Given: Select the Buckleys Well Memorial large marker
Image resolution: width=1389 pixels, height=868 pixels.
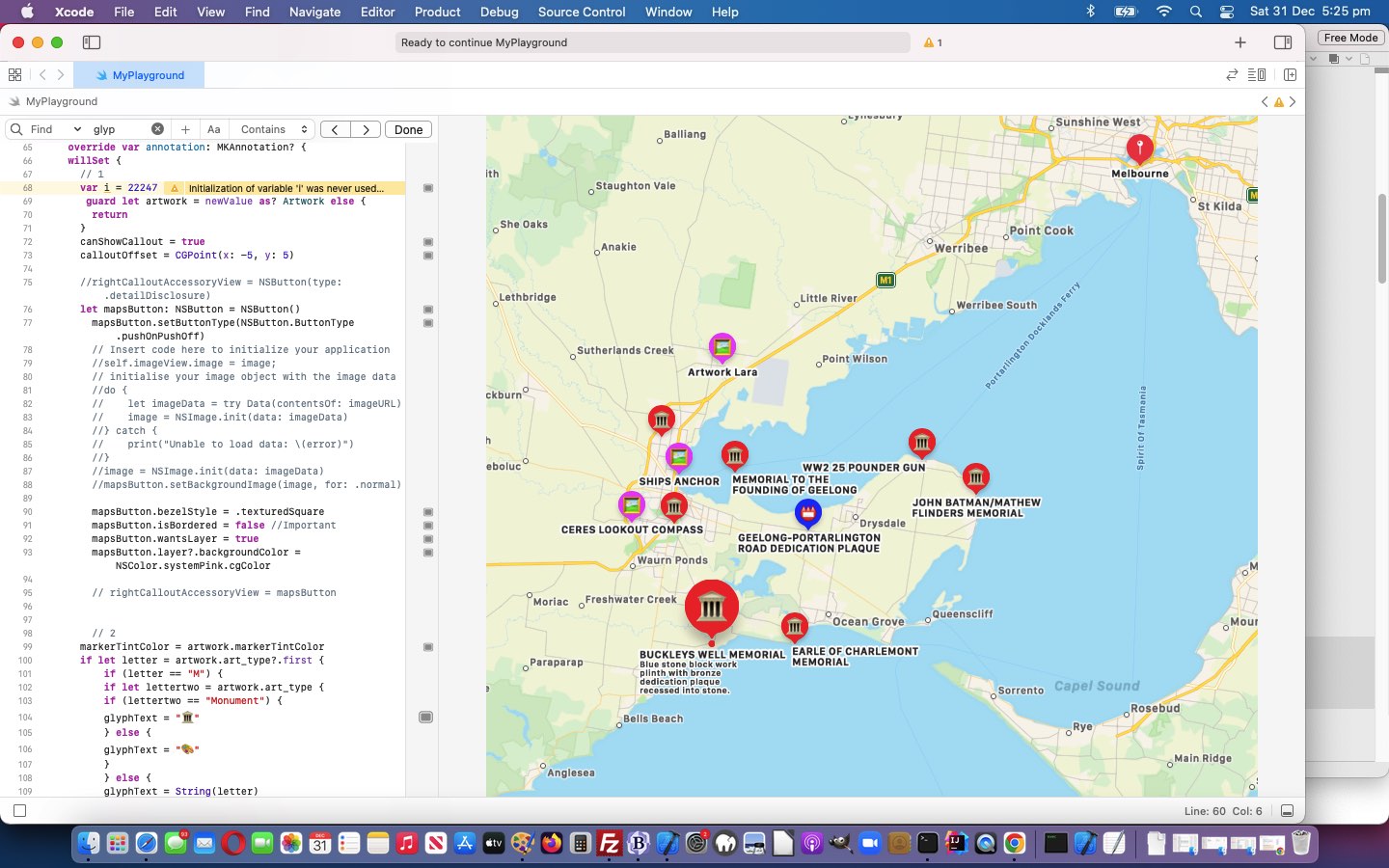Looking at the screenshot, I should (712, 607).
